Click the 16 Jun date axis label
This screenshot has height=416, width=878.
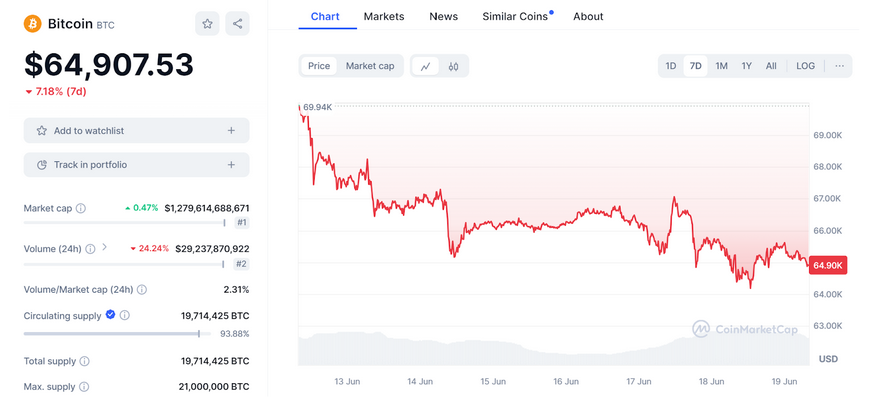pos(566,382)
